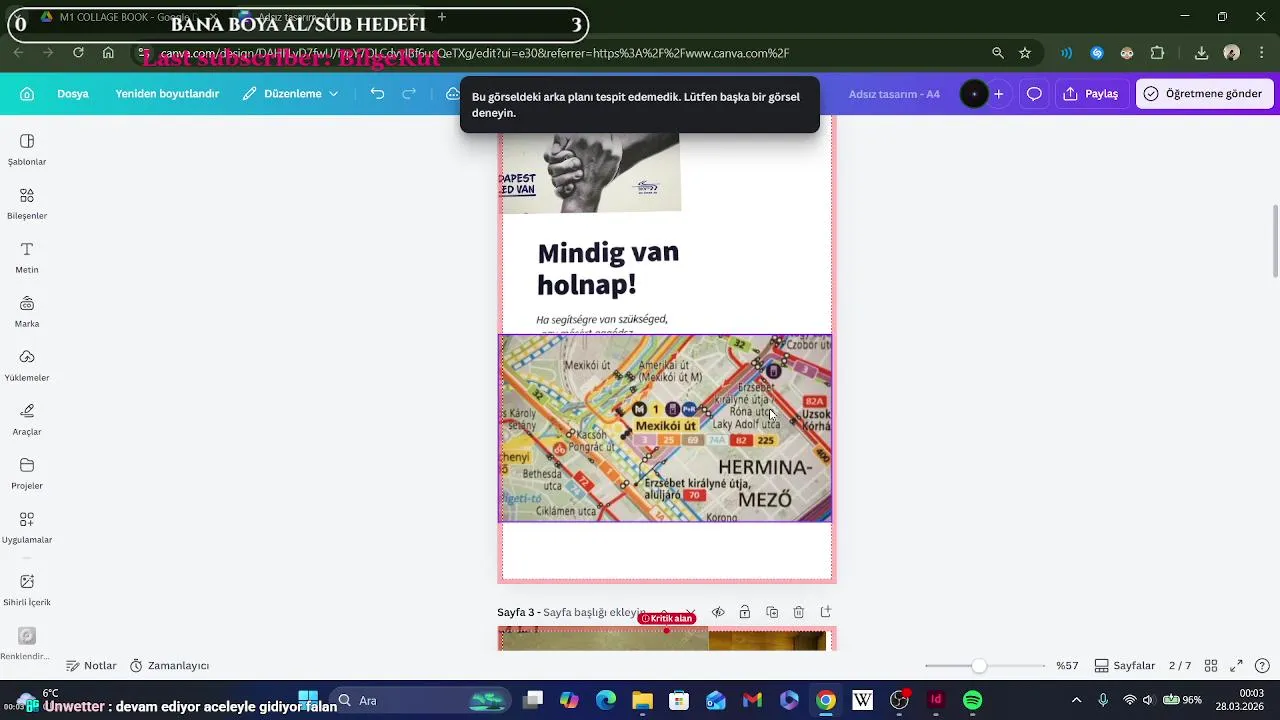The width and height of the screenshot is (1280, 720).
Task: Open the Marka brand panel
Action: 27,311
